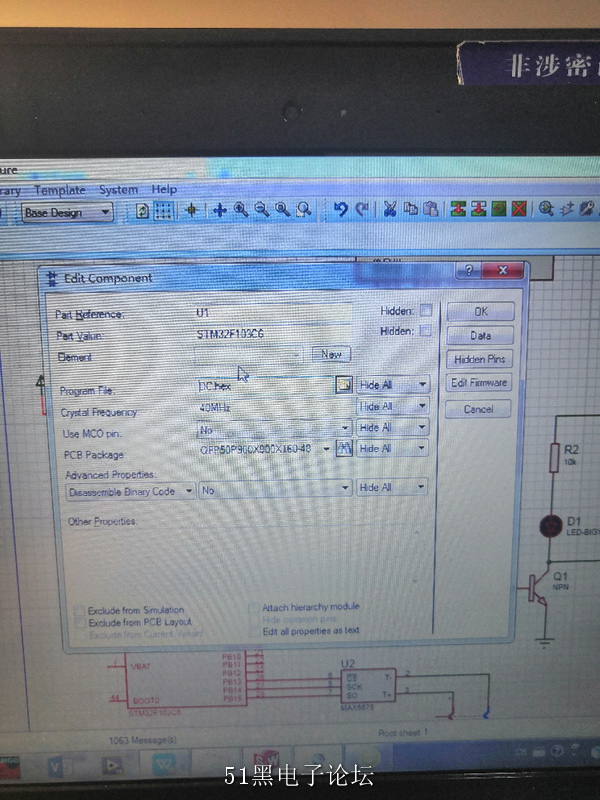This screenshot has width=600, height=800.
Task: Enable Edit all properties as text checkbox
Action: 255,632
